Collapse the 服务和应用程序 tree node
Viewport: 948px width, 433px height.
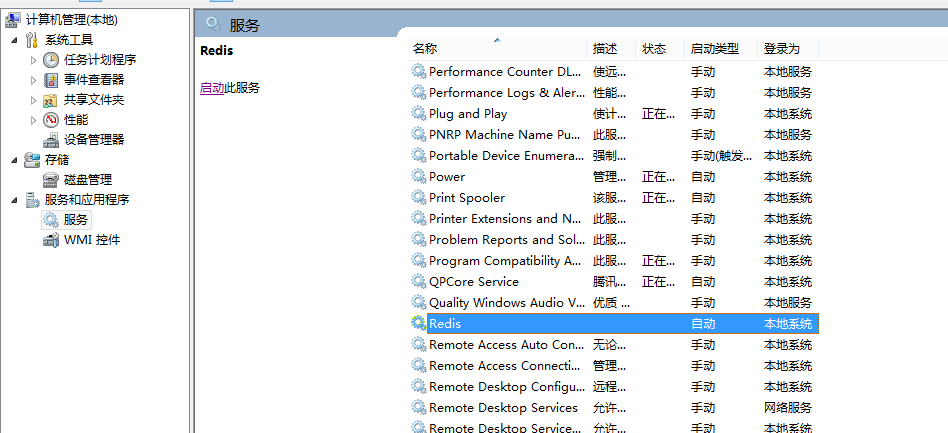[x=15, y=200]
